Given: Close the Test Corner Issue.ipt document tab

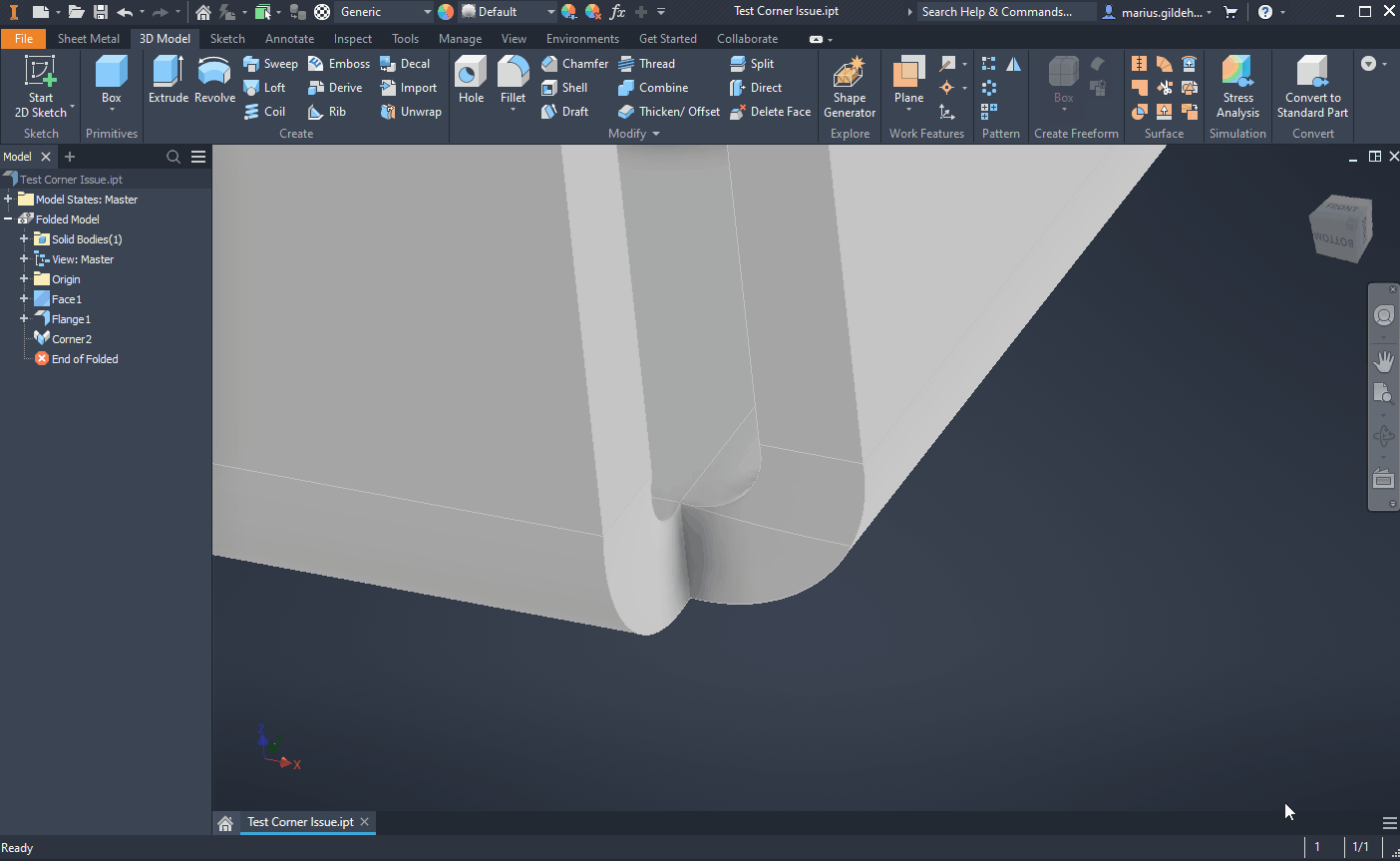Looking at the screenshot, I should coord(365,822).
